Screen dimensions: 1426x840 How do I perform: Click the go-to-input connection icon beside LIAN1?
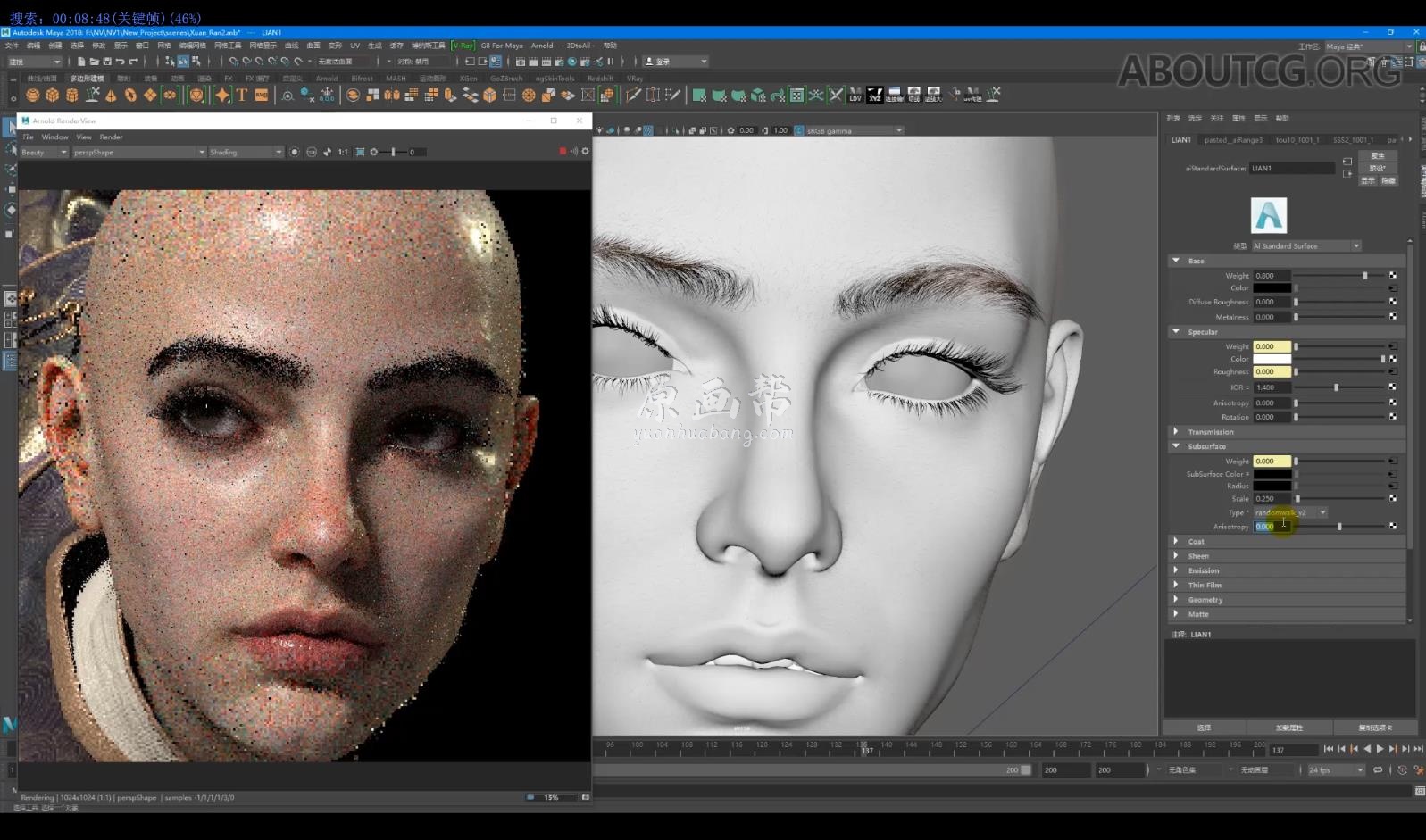point(1347,162)
